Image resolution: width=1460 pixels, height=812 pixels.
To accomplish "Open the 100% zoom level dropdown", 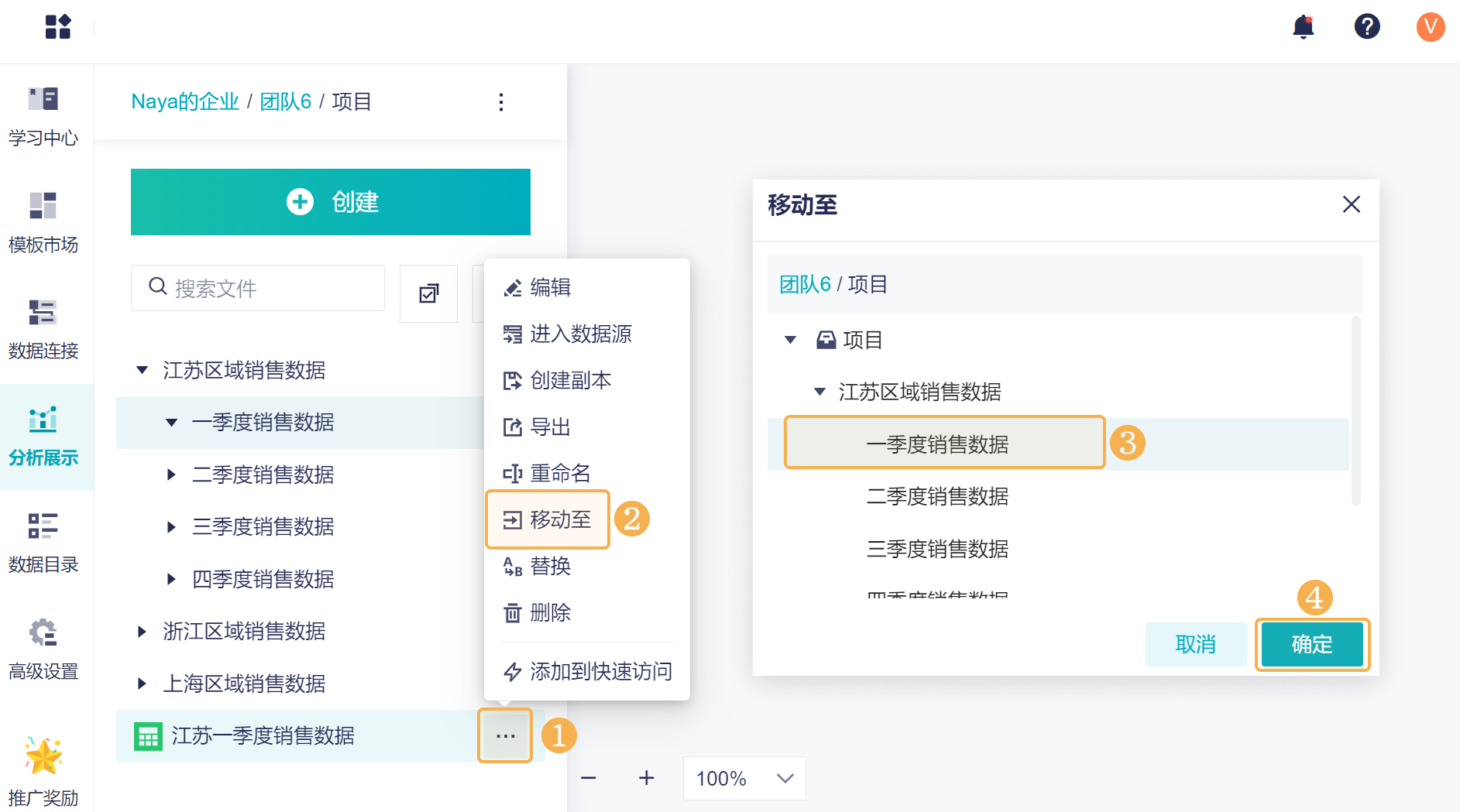I will [x=744, y=778].
